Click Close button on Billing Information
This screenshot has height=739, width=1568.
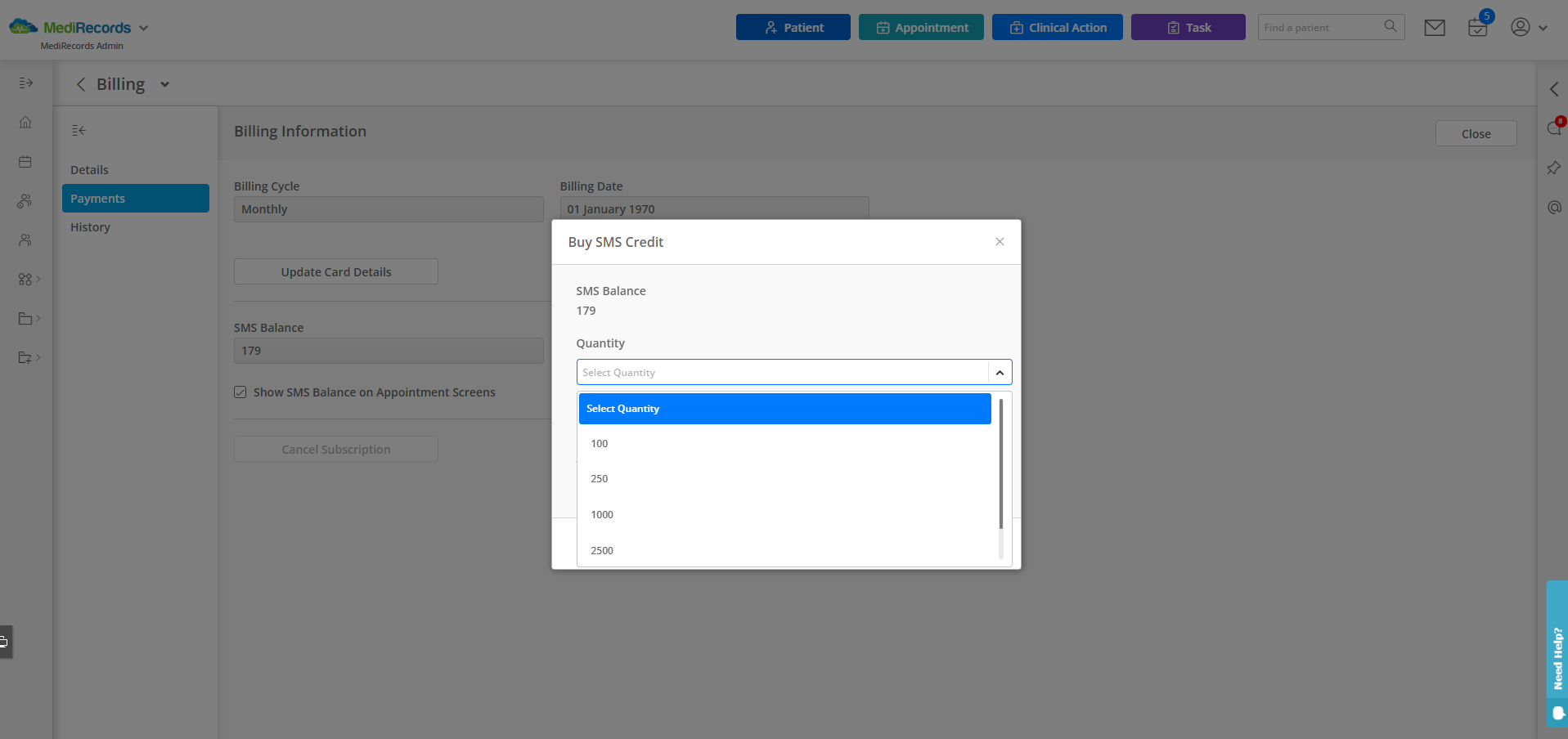(1476, 133)
